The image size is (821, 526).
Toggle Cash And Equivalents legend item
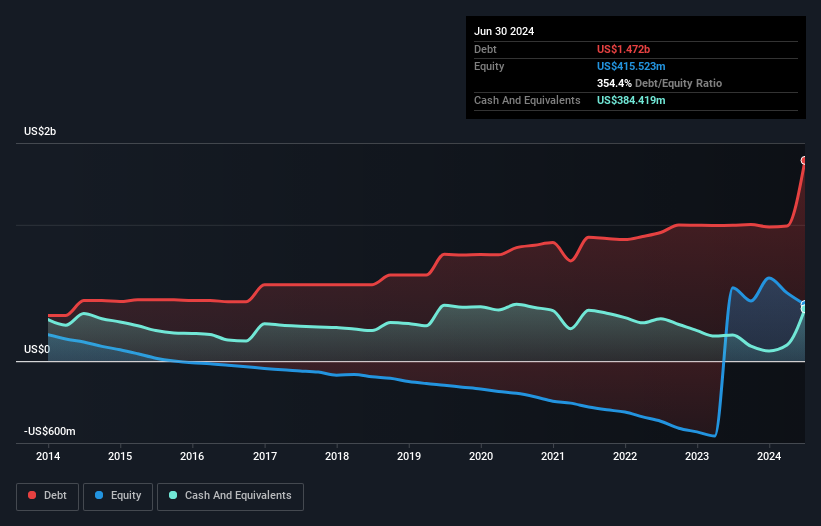click(x=230, y=495)
